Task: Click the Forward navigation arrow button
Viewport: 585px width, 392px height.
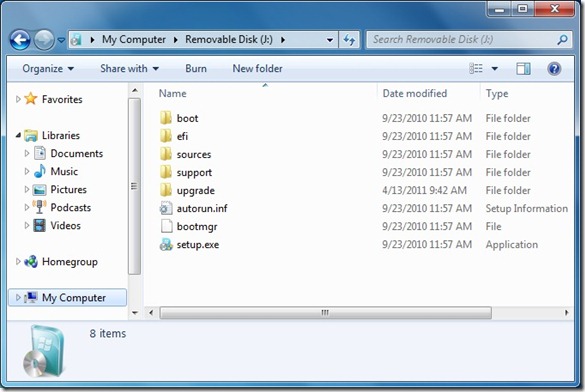Action: click(x=44, y=40)
